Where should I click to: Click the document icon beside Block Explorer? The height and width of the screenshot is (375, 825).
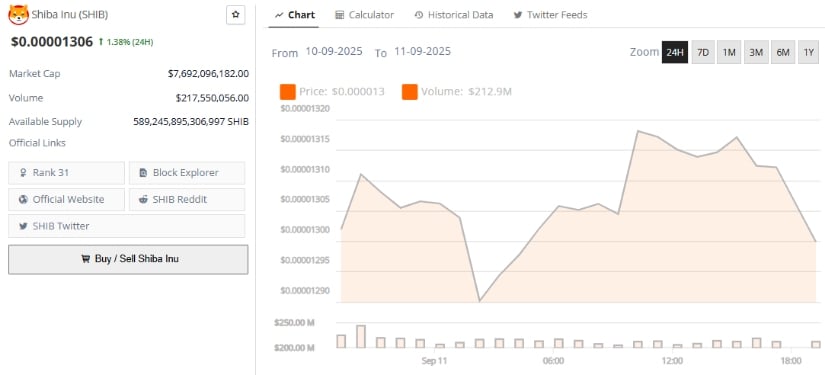(143, 173)
